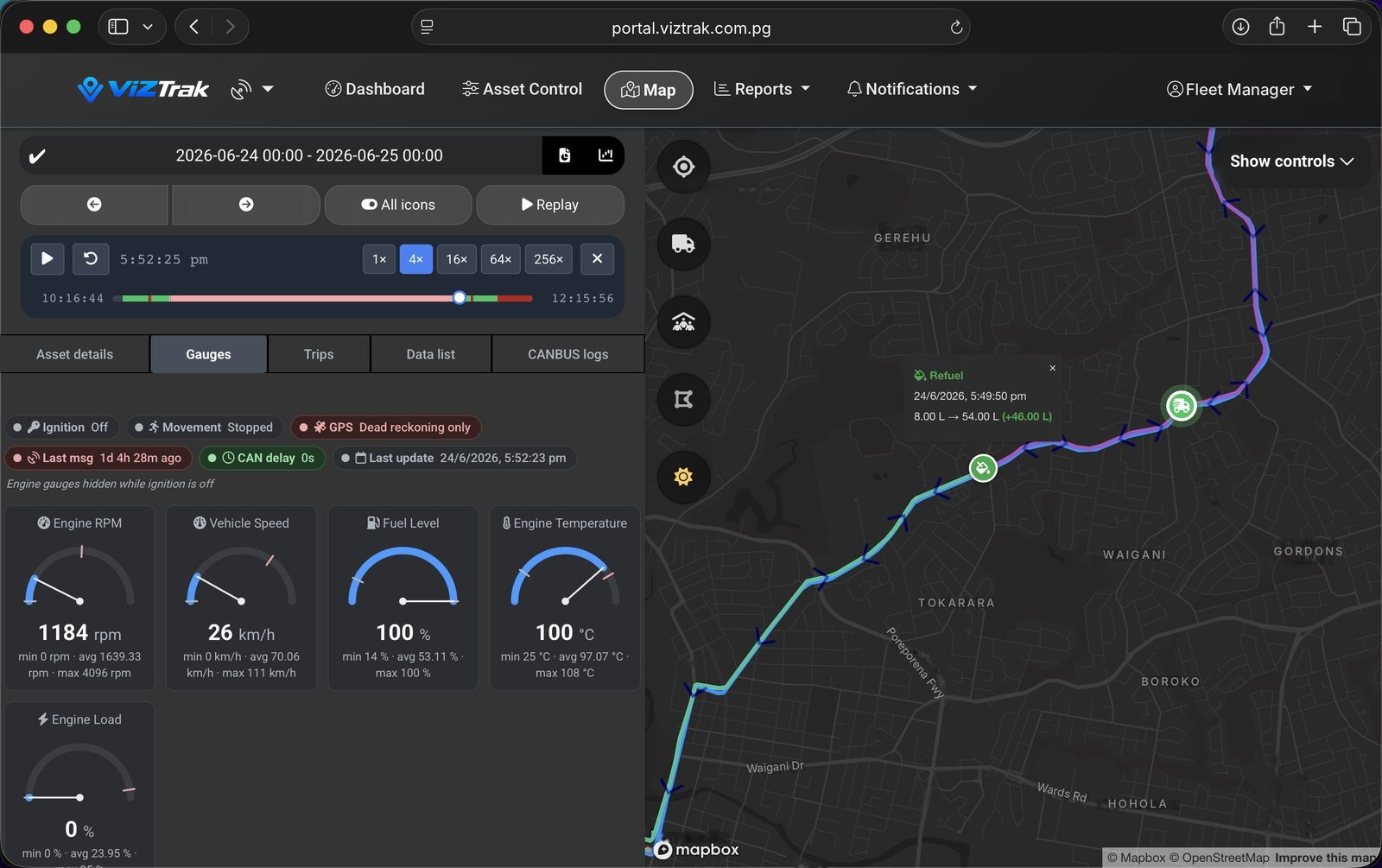Image resolution: width=1382 pixels, height=868 pixels.
Task: Close the Refuel popup
Action: [1052, 368]
